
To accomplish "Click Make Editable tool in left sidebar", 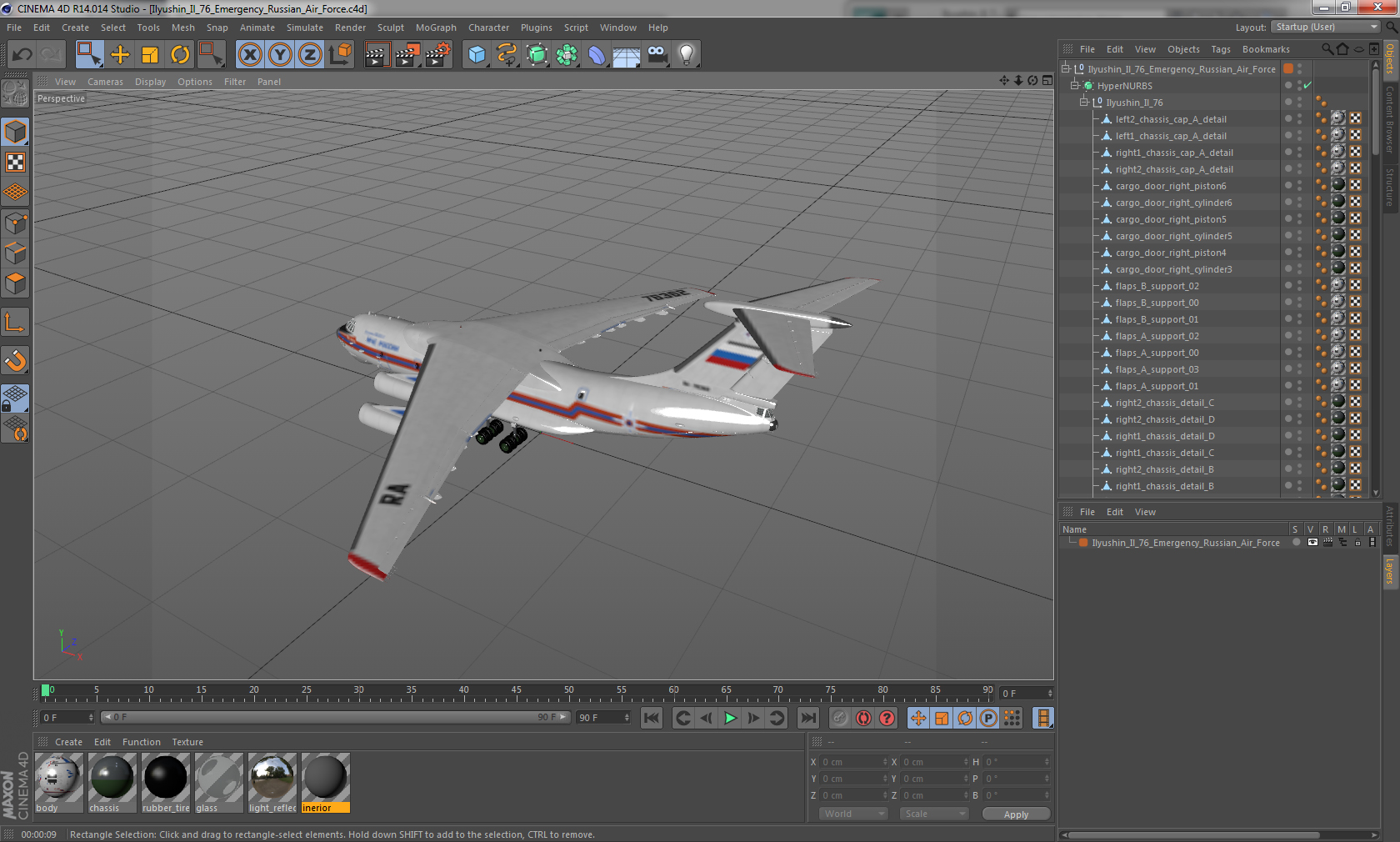I will [15, 94].
